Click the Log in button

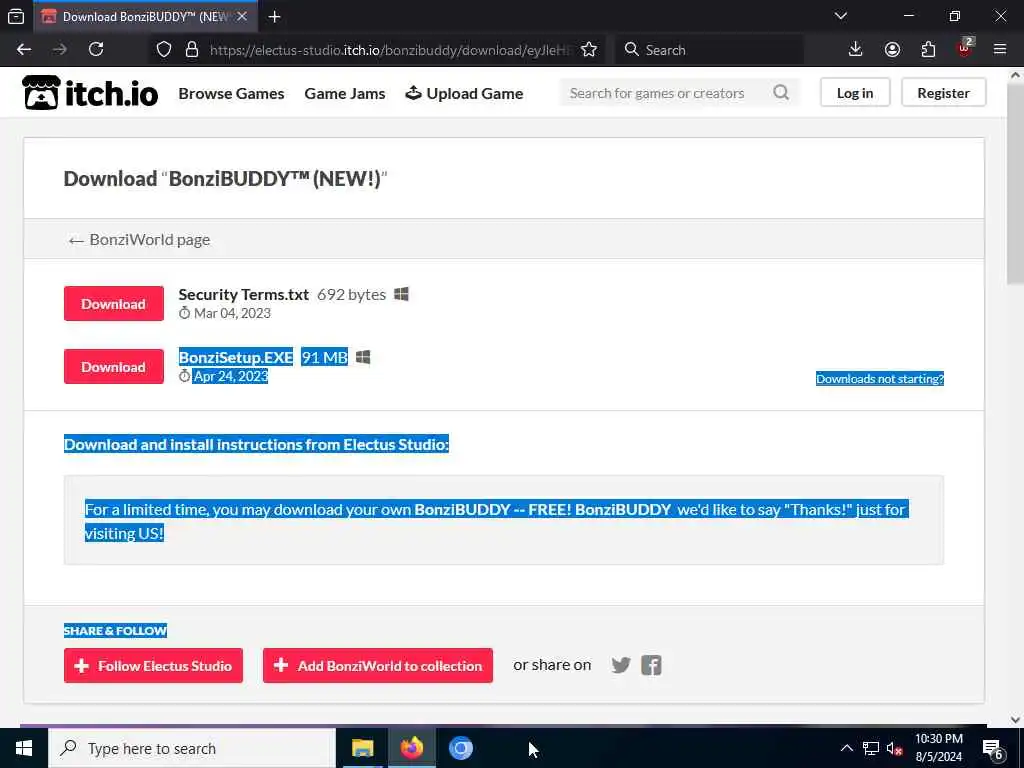pyautogui.click(x=855, y=93)
